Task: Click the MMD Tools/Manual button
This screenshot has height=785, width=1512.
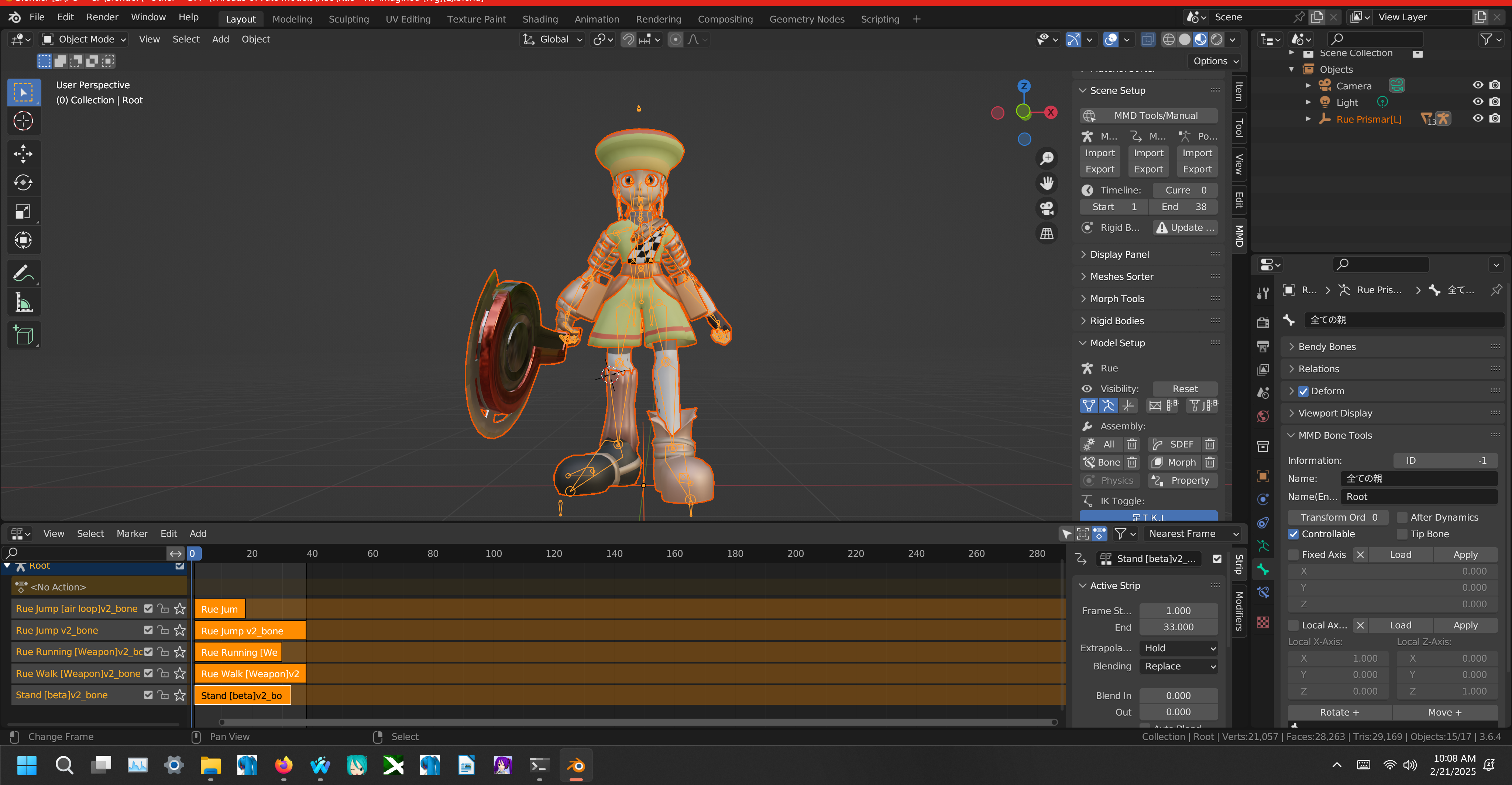Action: 1148,116
